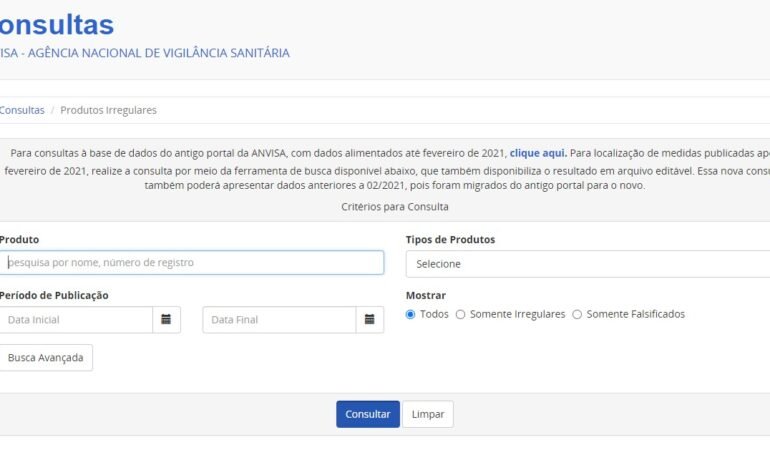Open the Data Final calendar picker
The image size is (770, 470).
pyautogui.click(x=369, y=320)
